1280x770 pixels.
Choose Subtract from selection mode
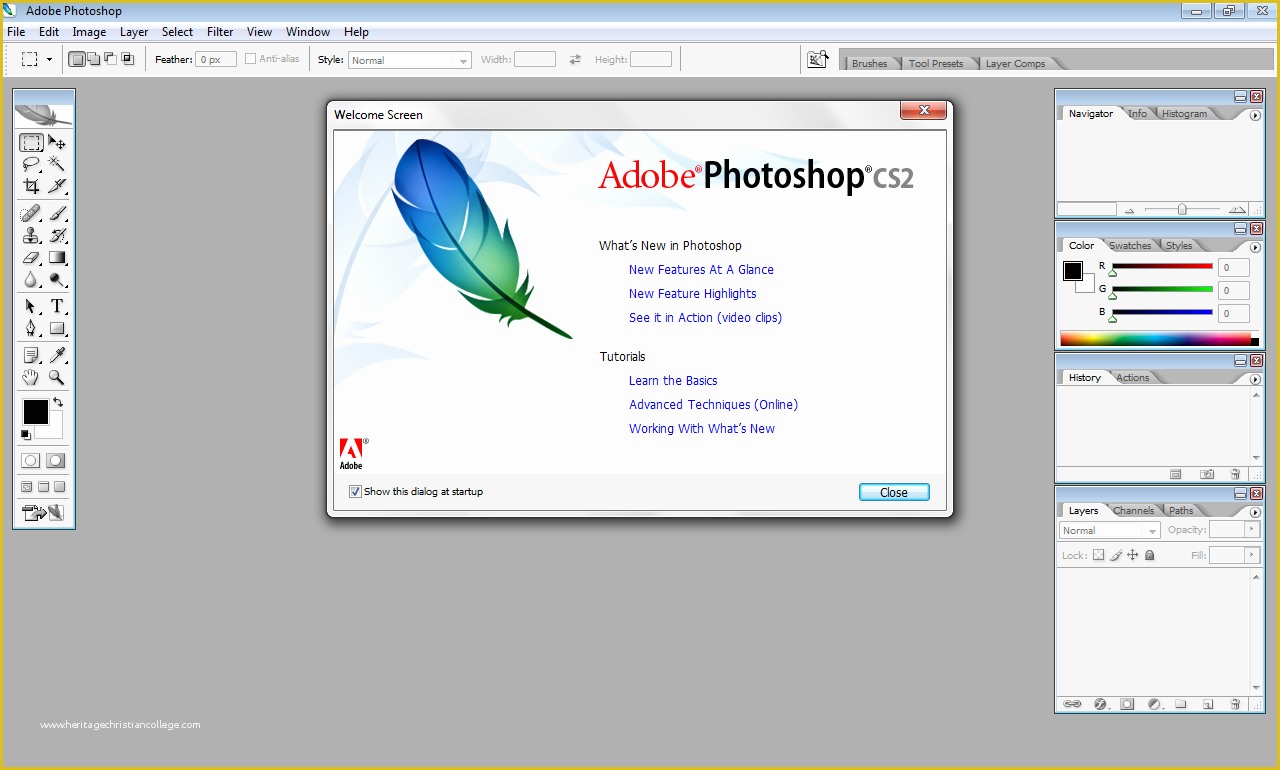[x=110, y=59]
